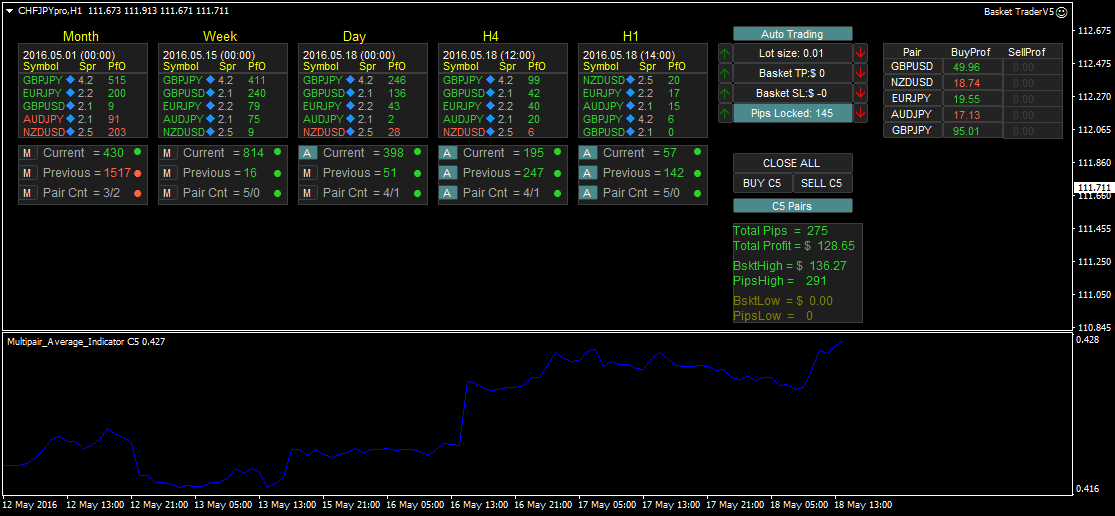Image resolution: width=1115 pixels, height=516 pixels.
Task: Click Multipair_Average_Indicator C5 label
Action: [x=86, y=342]
